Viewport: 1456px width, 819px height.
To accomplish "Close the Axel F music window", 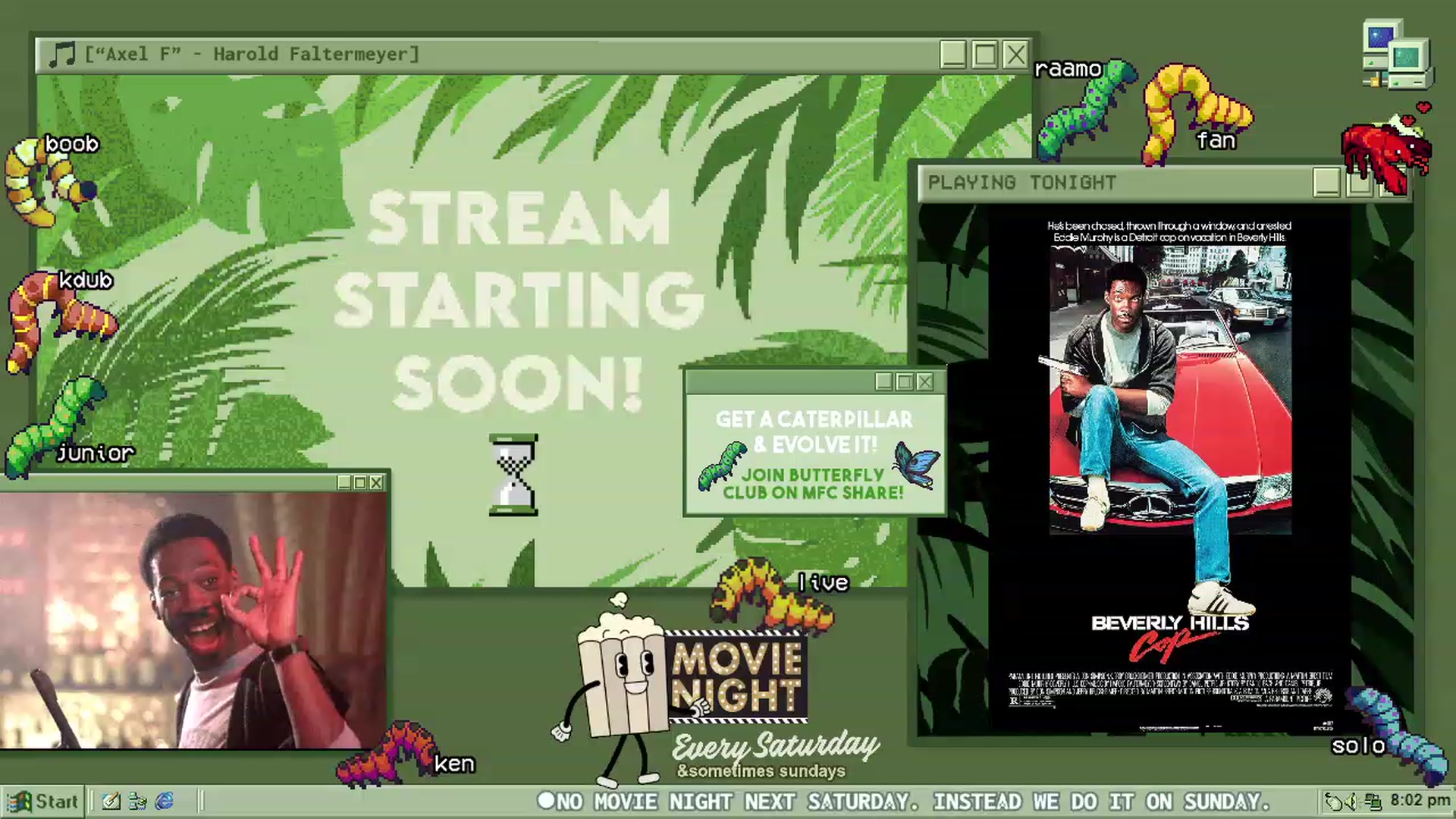I will tap(1015, 55).
